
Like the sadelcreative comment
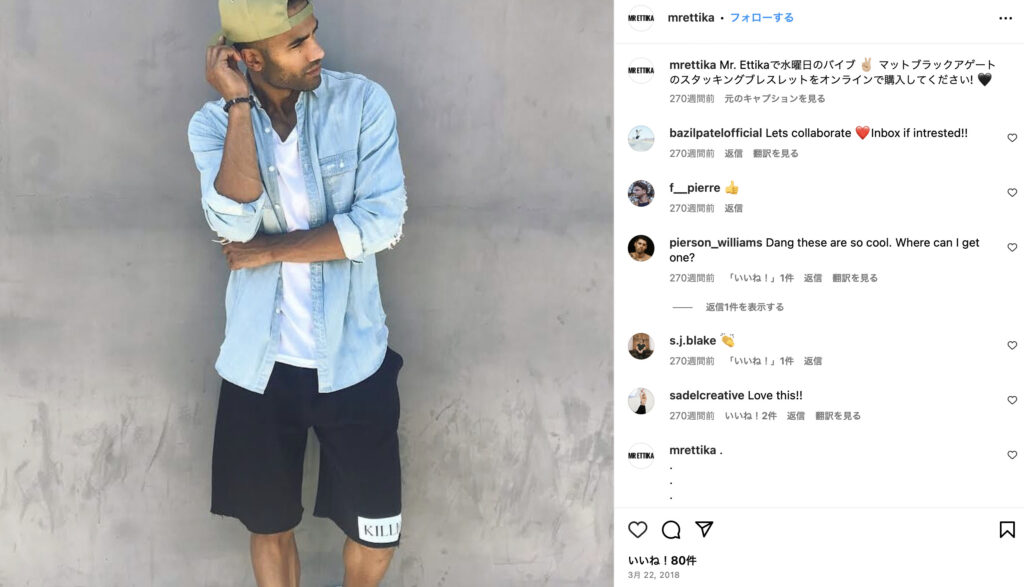point(1012,400)
